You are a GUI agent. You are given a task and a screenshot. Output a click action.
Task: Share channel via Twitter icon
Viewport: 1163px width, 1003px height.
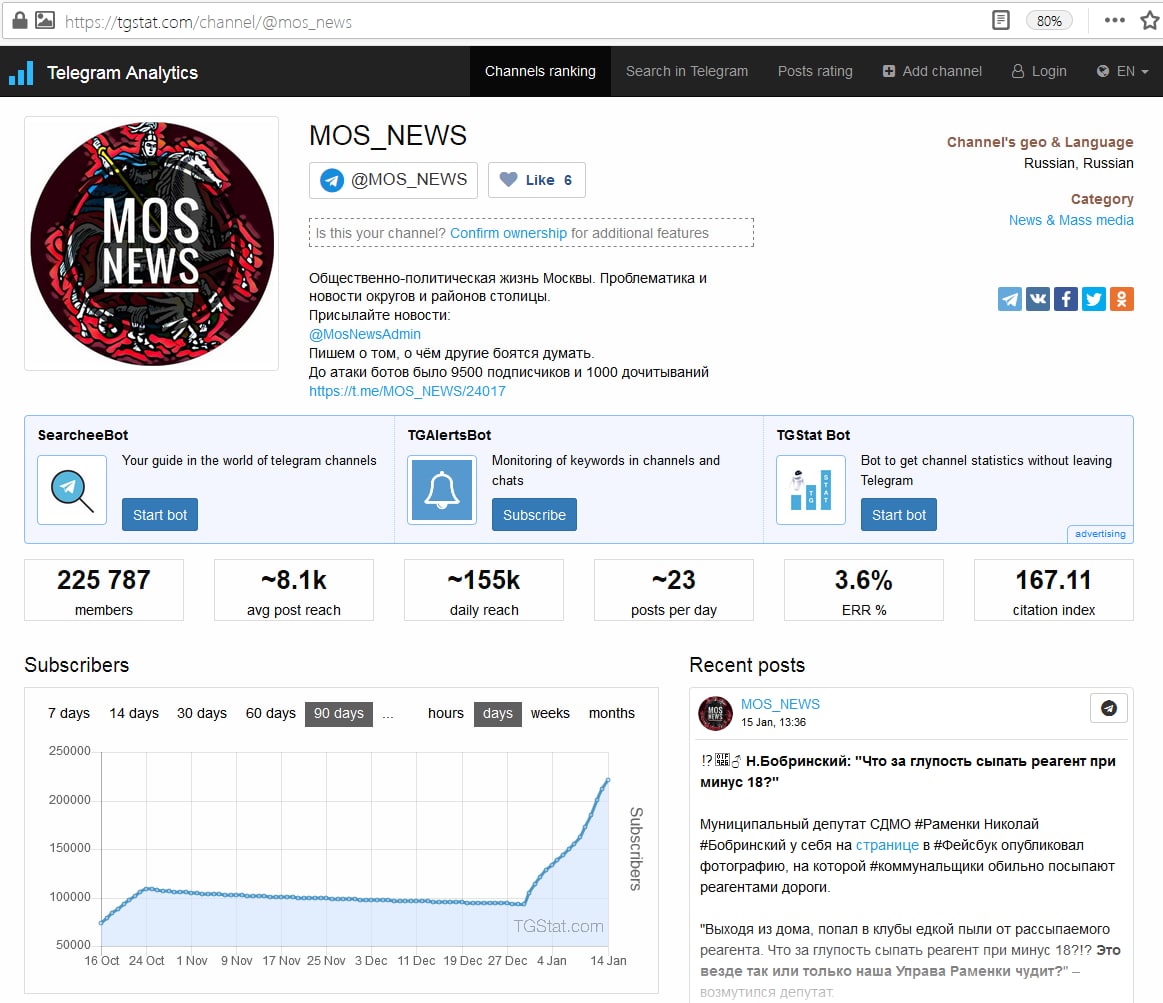pos(1093,299)
